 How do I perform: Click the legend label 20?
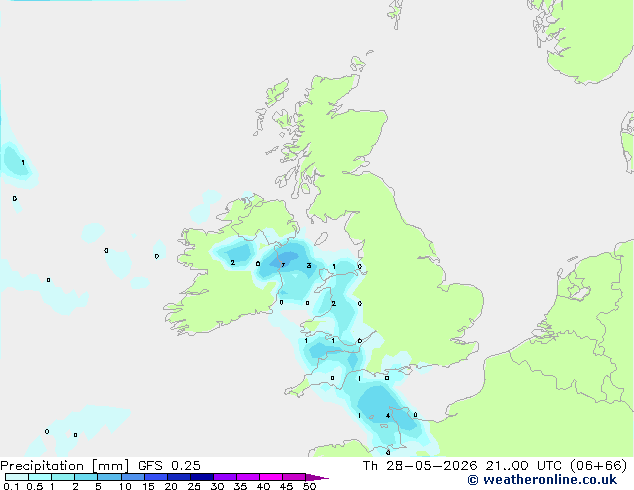pos(171,486)
